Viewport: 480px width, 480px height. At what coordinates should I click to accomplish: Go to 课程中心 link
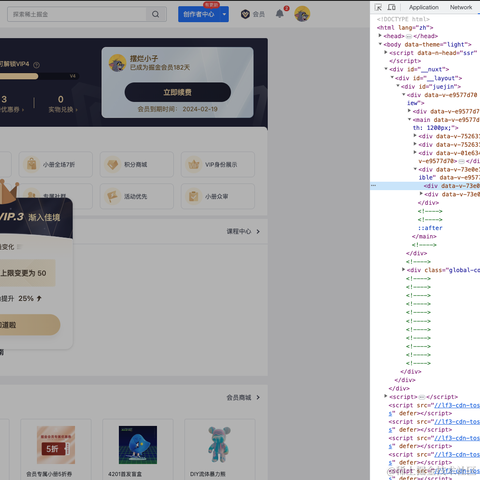239,231
